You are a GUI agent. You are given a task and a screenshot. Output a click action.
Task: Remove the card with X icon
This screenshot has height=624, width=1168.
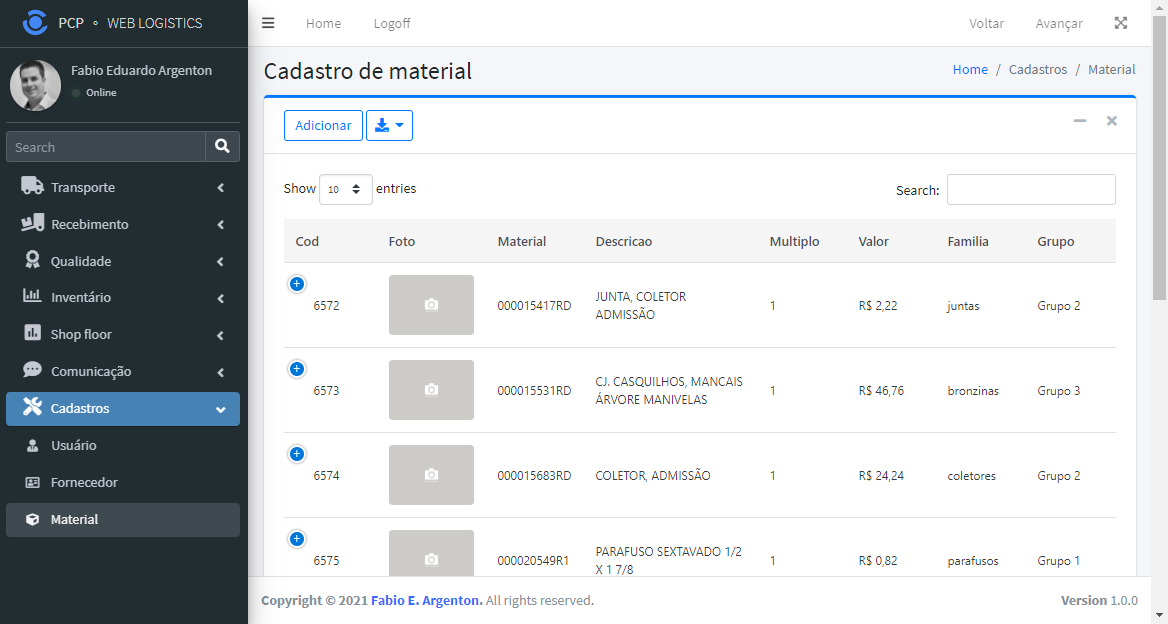coord(1111,121)
